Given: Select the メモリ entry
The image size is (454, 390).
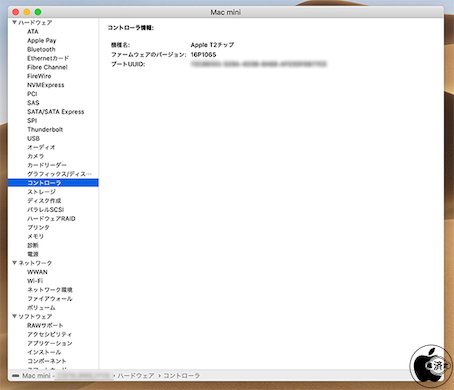Looking at the screenshot, I should 35,236.
